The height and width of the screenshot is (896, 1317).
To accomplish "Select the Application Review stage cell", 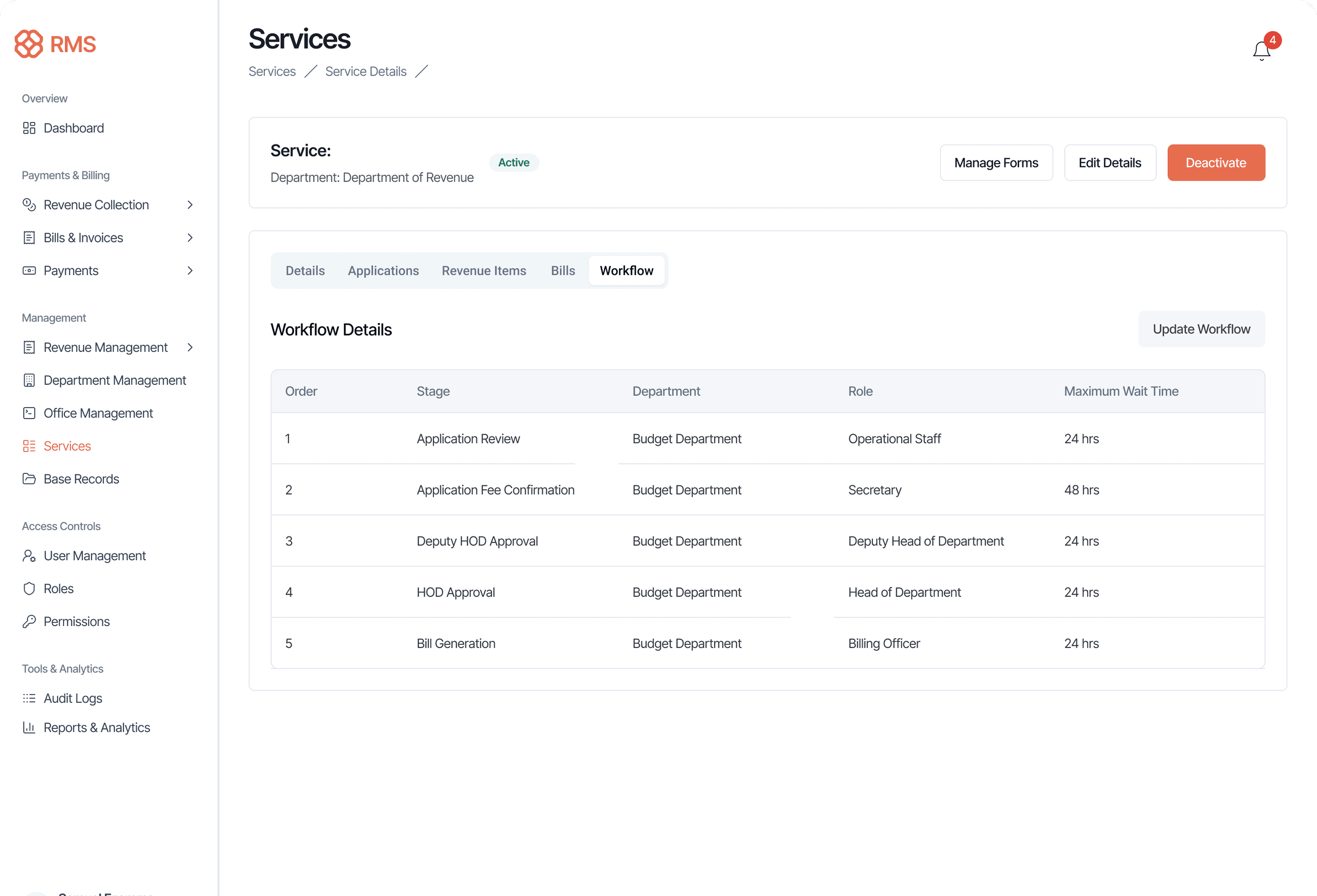I will click(468, 439).
